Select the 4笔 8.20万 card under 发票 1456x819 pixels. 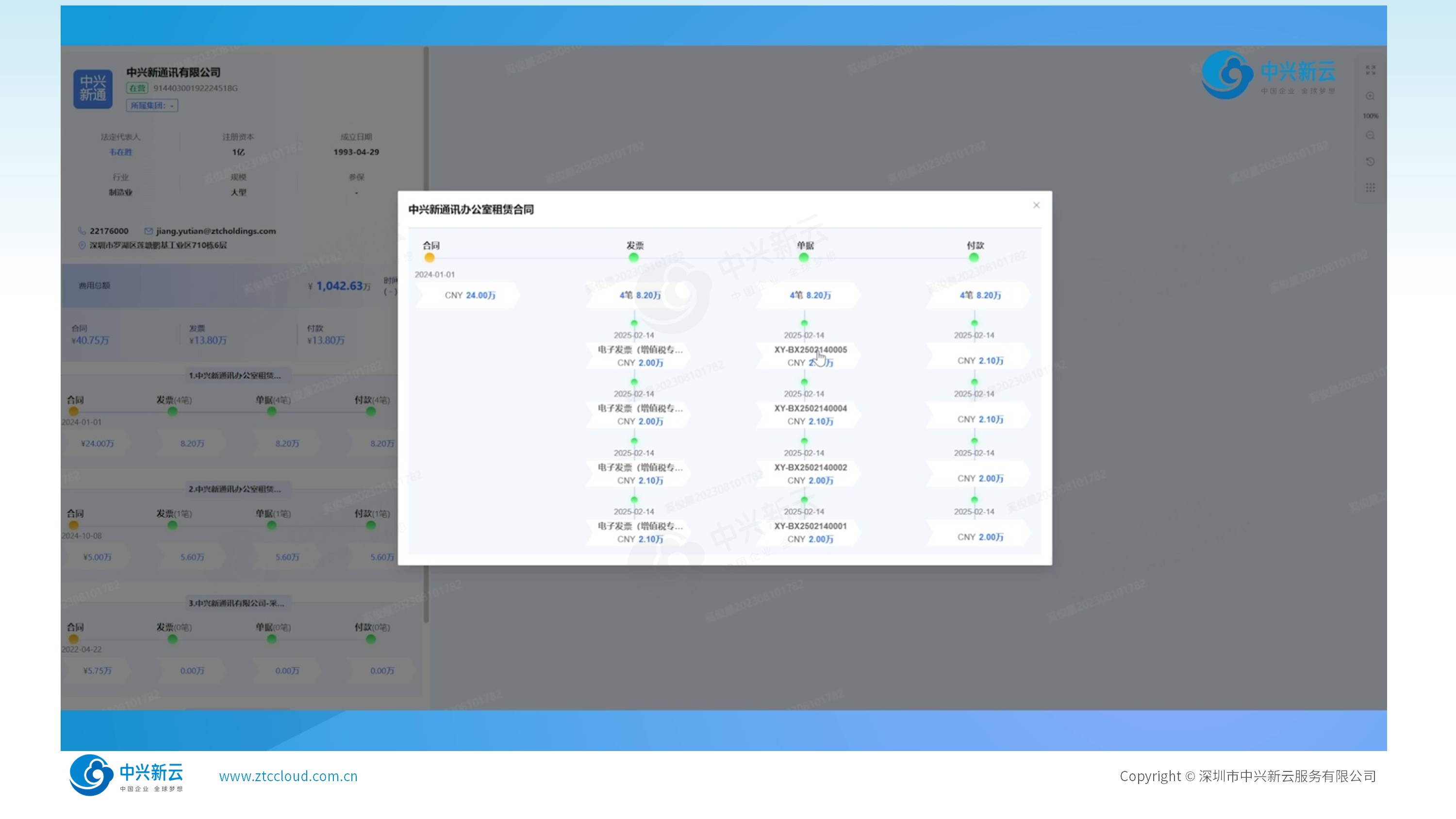[x=639, y=295]
